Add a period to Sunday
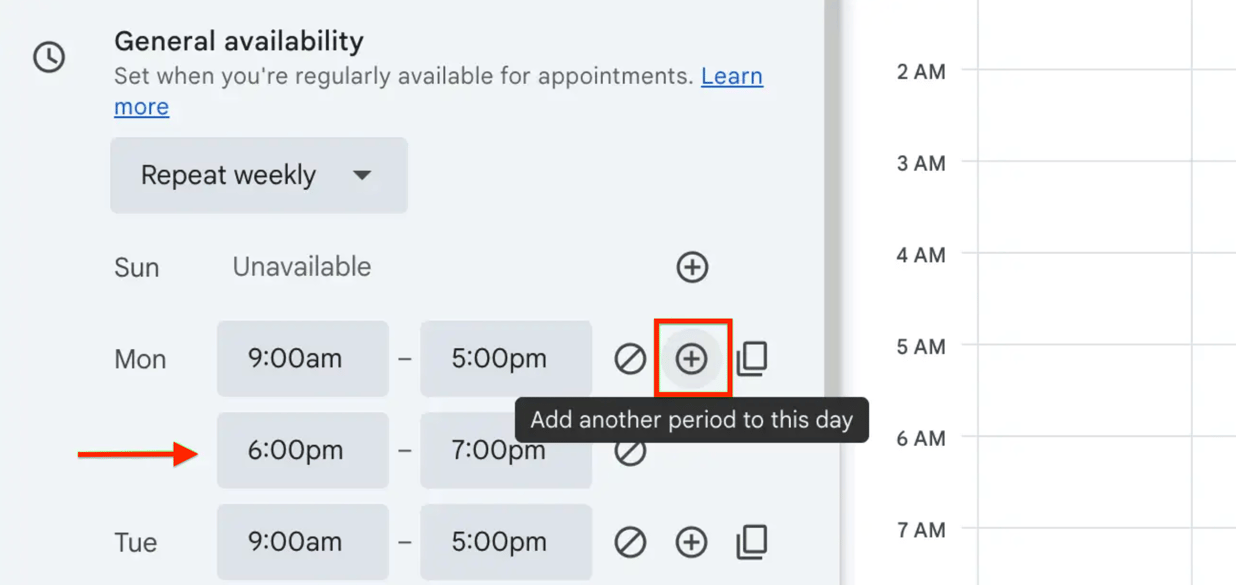 pyautogui.click(x=691, y=267)
